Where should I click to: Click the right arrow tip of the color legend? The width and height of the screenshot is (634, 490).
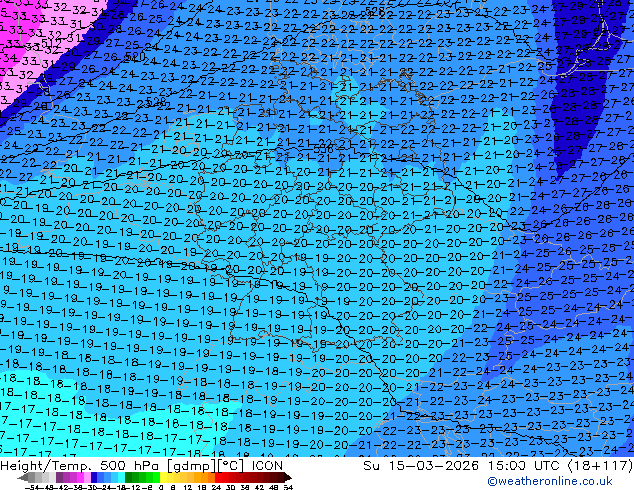[290, 478]
